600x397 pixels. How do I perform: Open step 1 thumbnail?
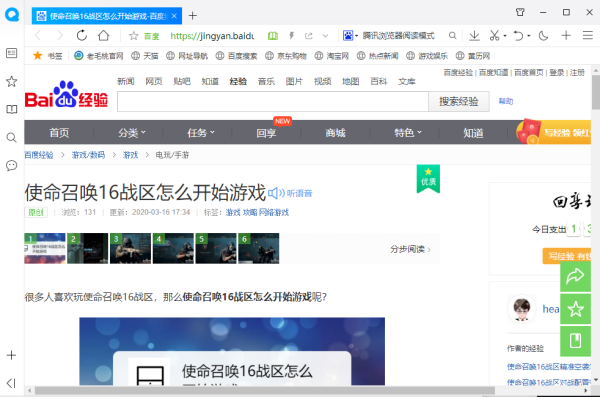coord(45,248)
